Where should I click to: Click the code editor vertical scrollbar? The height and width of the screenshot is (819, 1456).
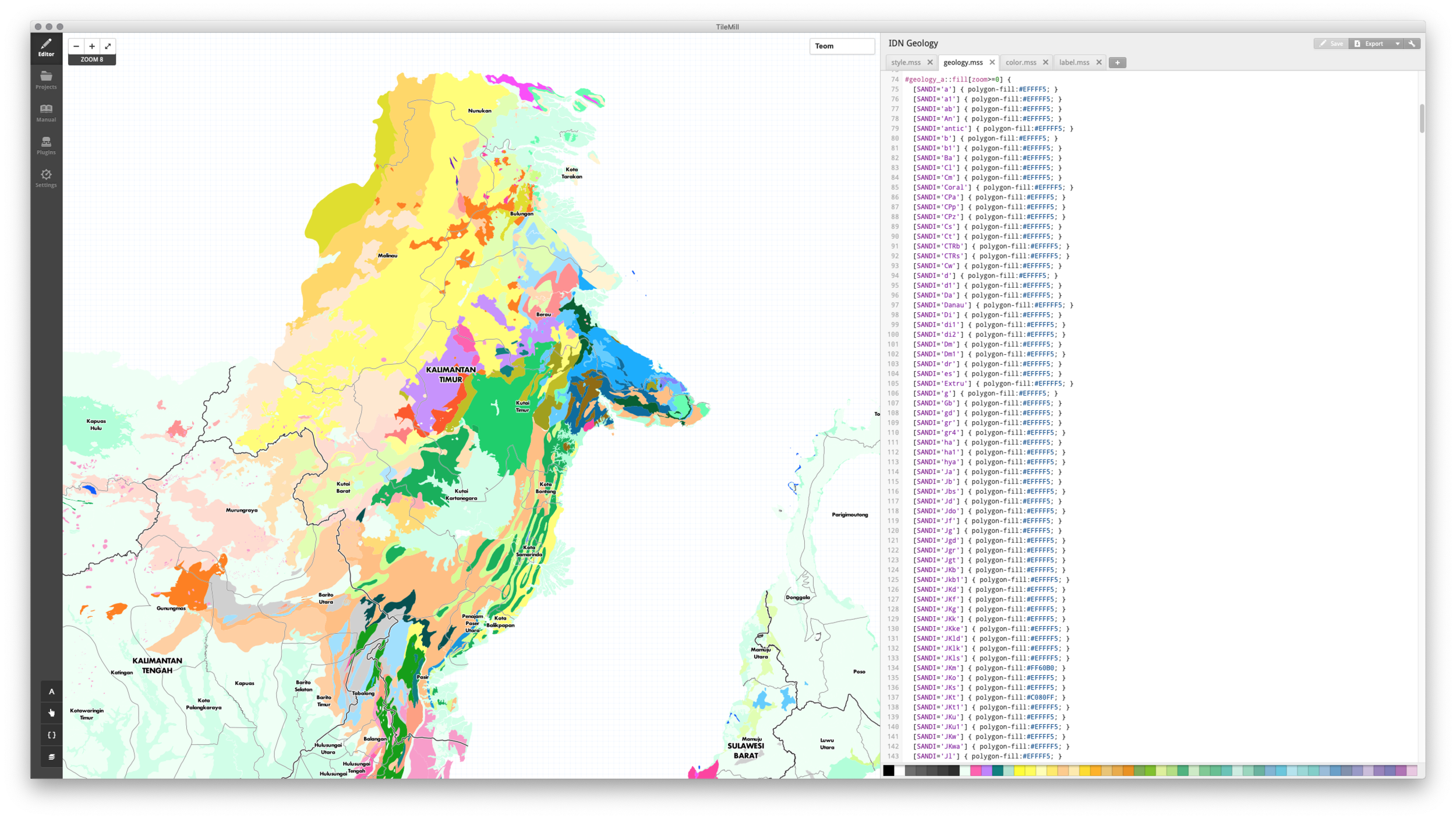pos(1422,118)
